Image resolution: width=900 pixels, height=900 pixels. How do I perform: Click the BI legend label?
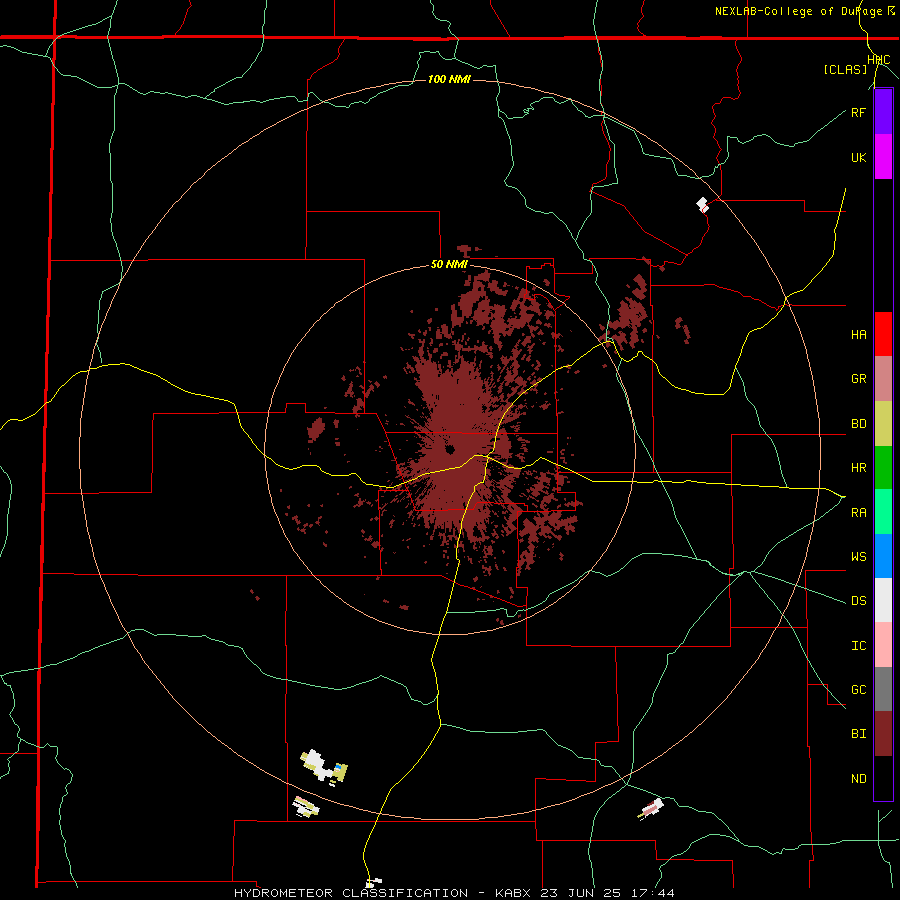858,734
